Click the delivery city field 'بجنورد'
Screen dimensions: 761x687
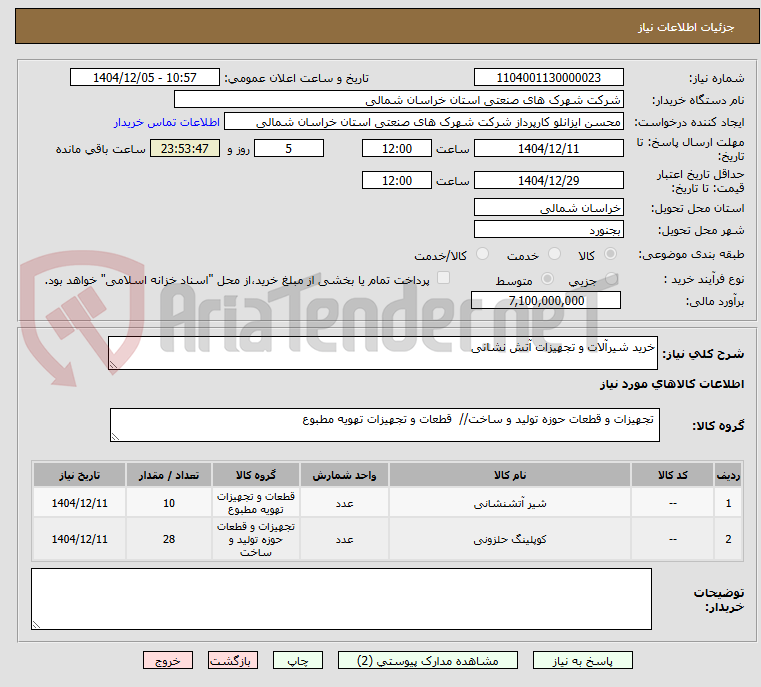tap(548, 229)
